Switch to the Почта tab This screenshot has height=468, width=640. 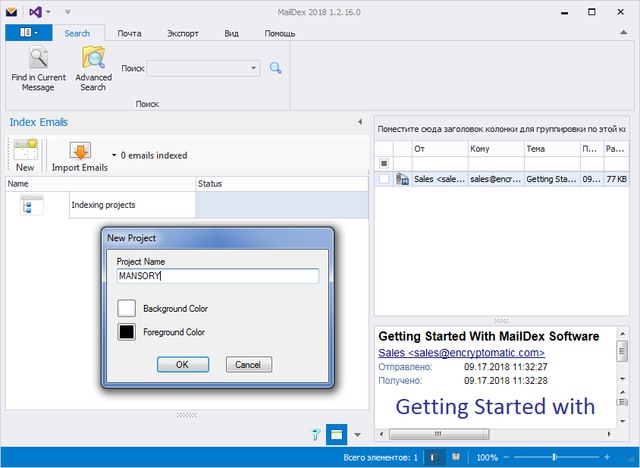coord(129,33)
